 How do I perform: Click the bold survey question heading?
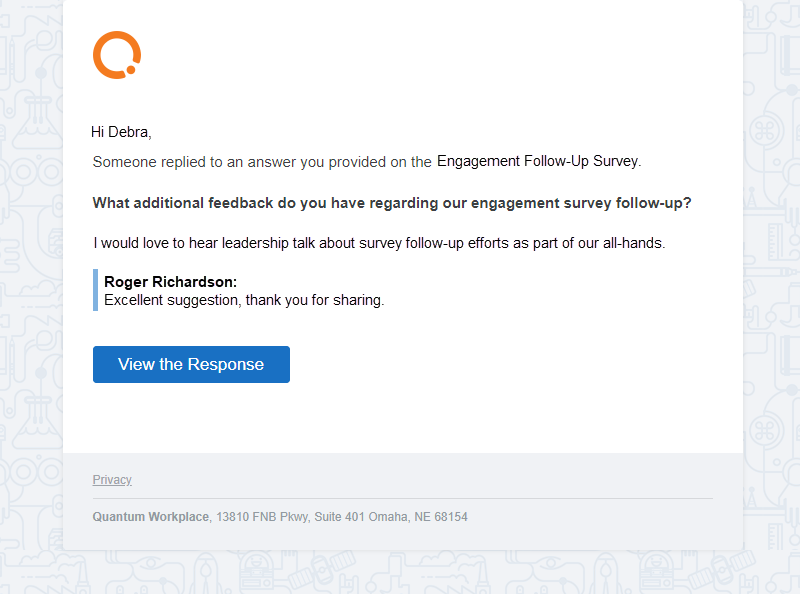392,203
